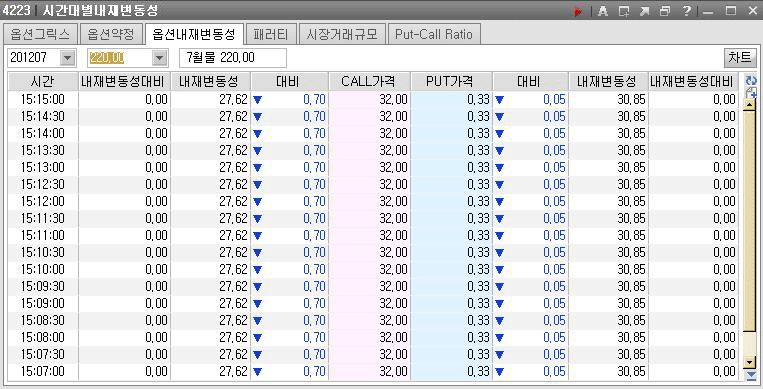Click PUT price 0.33 in the 15:14:30 row

point(451,117)
